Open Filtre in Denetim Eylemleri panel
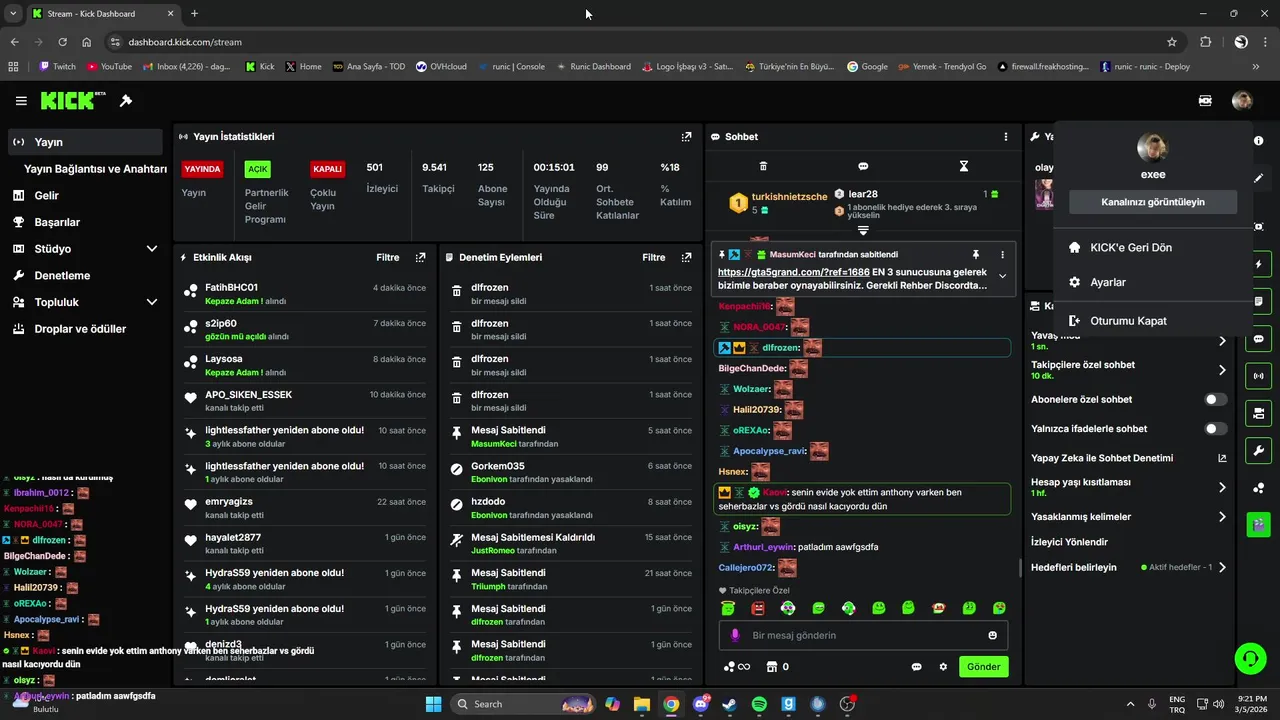 (654, 257)
